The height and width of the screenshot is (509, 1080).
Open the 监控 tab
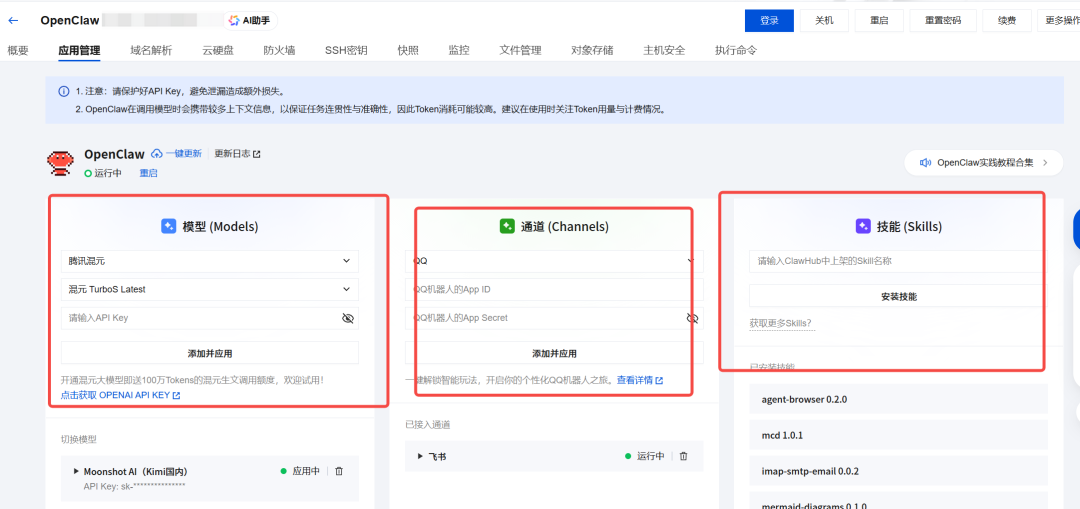[459, 50]
